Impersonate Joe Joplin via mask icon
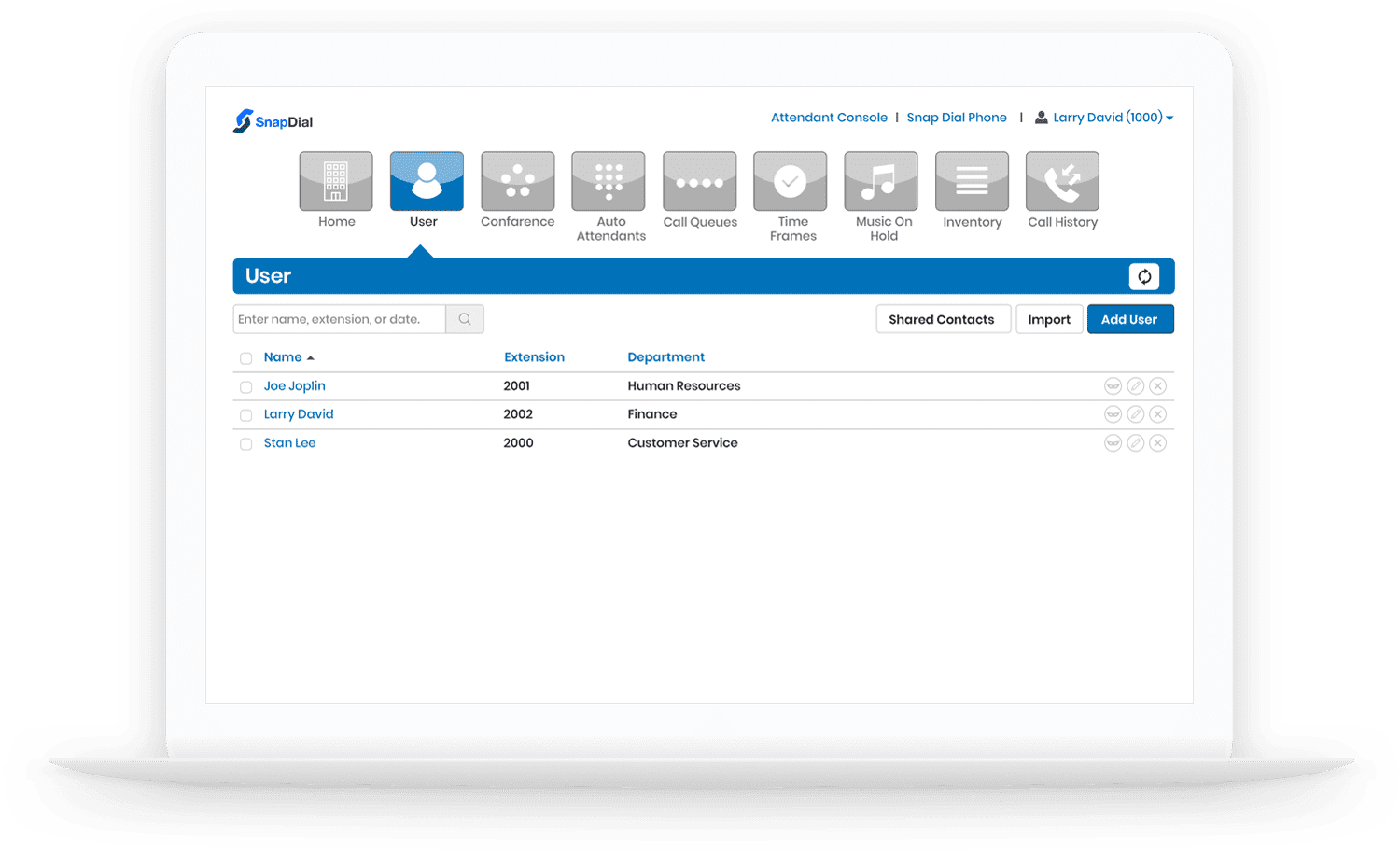 1113,386
